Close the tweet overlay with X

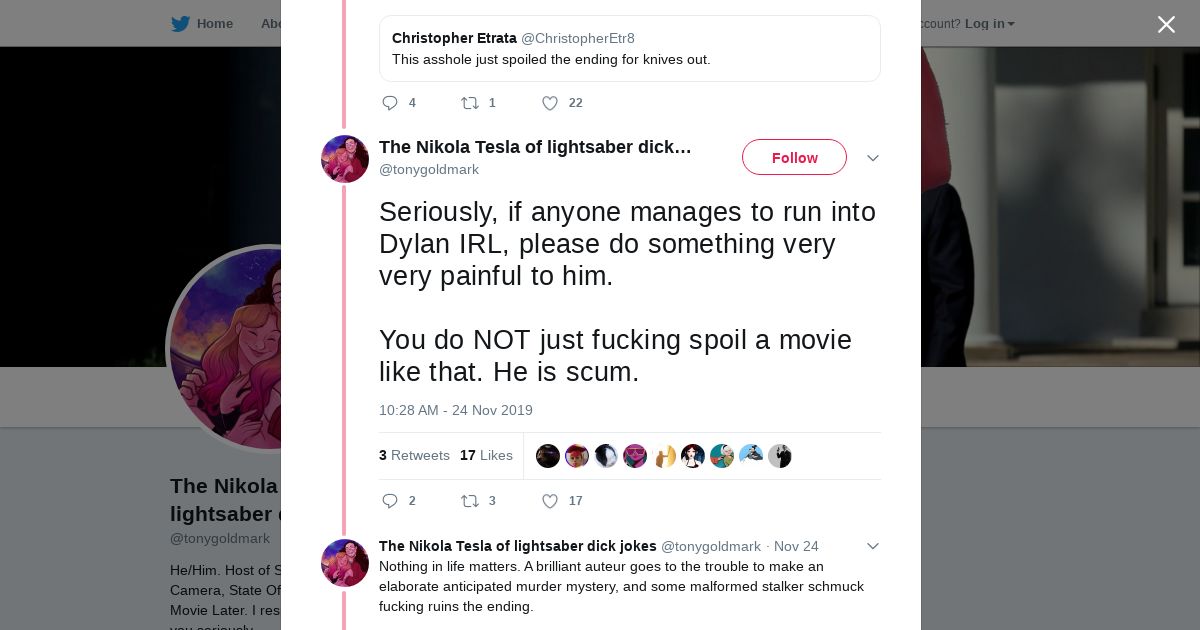[x=1166, y=25]
